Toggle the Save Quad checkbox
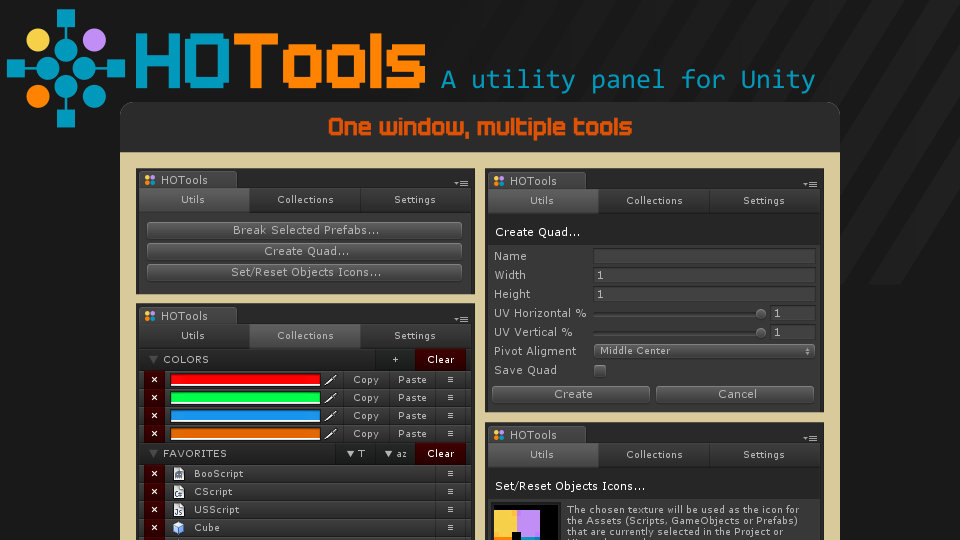Image resolution: width=960 pixels, height=540 pixels. 600,370
